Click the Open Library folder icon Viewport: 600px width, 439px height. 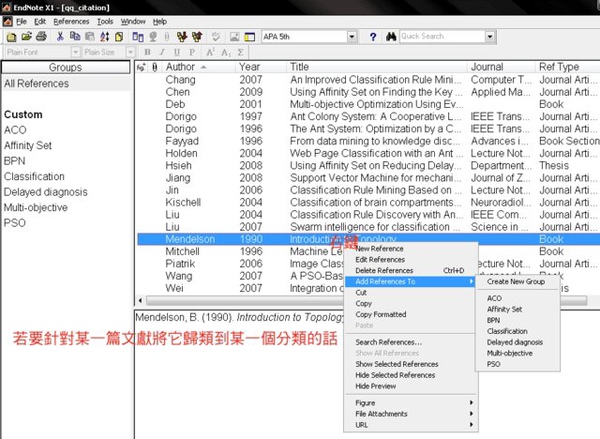coord(26,37)
